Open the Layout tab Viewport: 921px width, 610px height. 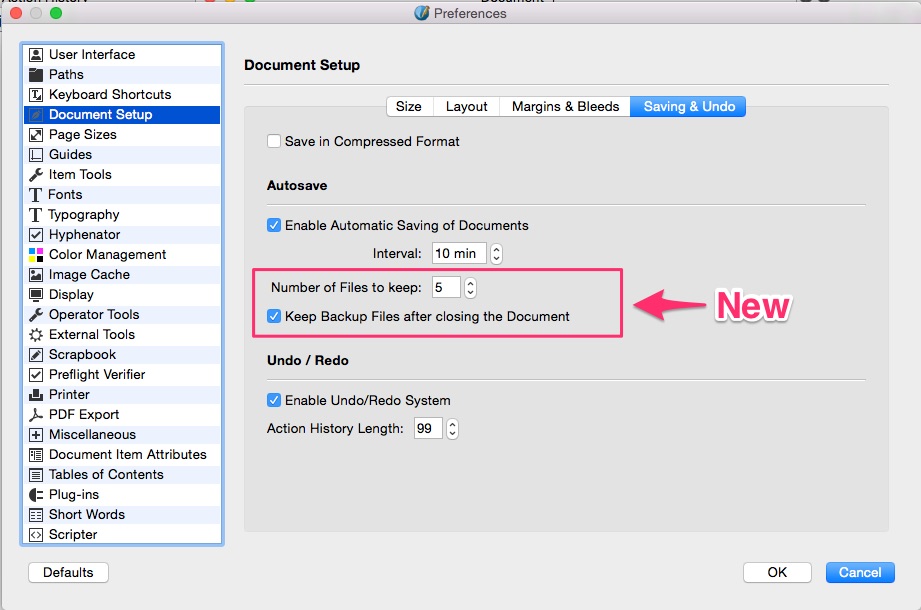(x=466, y=107)
